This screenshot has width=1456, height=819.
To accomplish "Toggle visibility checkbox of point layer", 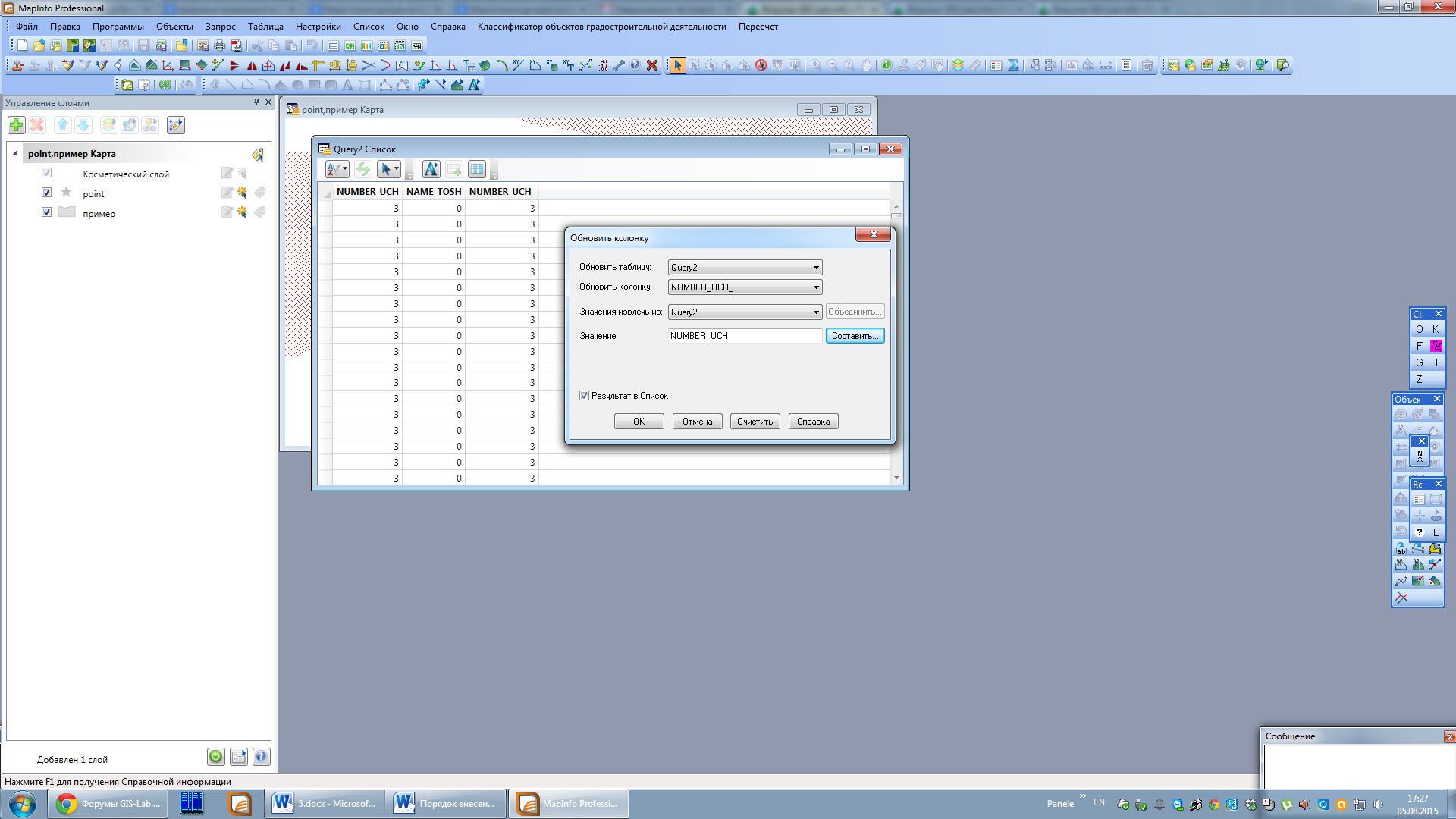I will point(47,193).
